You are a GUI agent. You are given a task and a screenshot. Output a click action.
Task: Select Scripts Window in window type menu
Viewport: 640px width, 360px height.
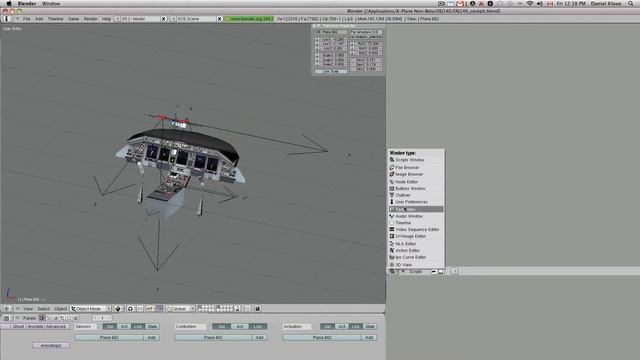click(x=416, y=160)
